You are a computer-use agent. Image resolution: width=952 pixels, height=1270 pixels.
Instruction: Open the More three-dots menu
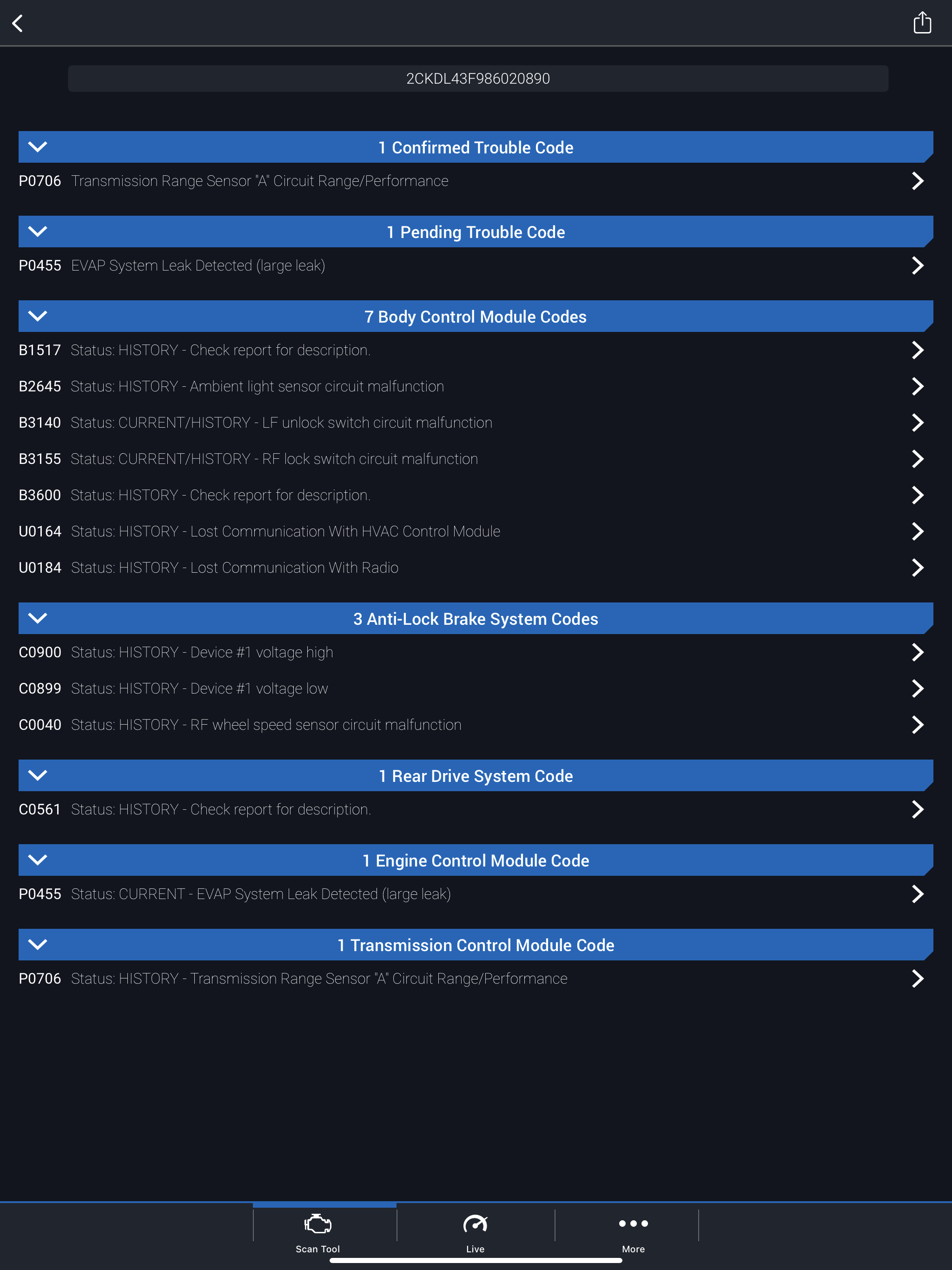633,1232
